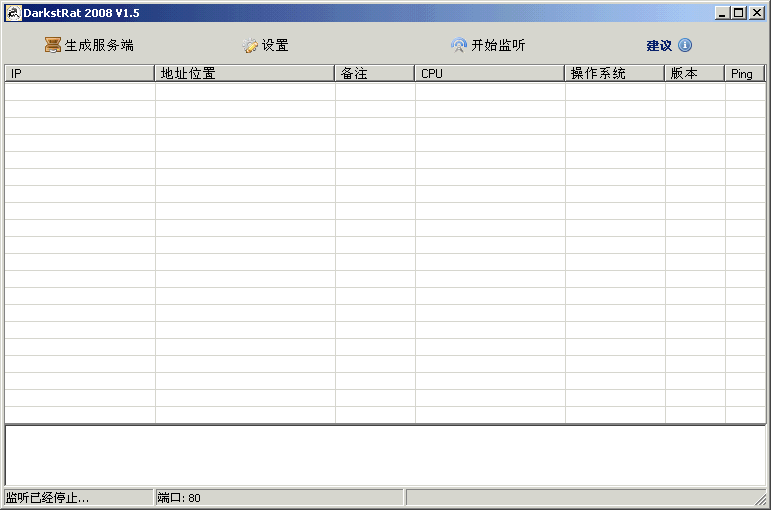Click the 开始监听 antenna icon
The height and width of the screenshot is (510, 771).
pos(459,46)
